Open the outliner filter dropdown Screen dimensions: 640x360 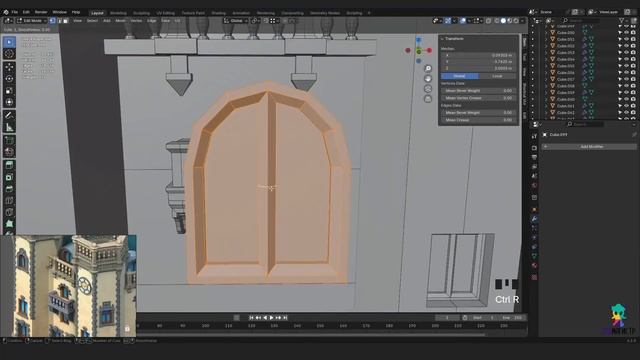(623, 20)
